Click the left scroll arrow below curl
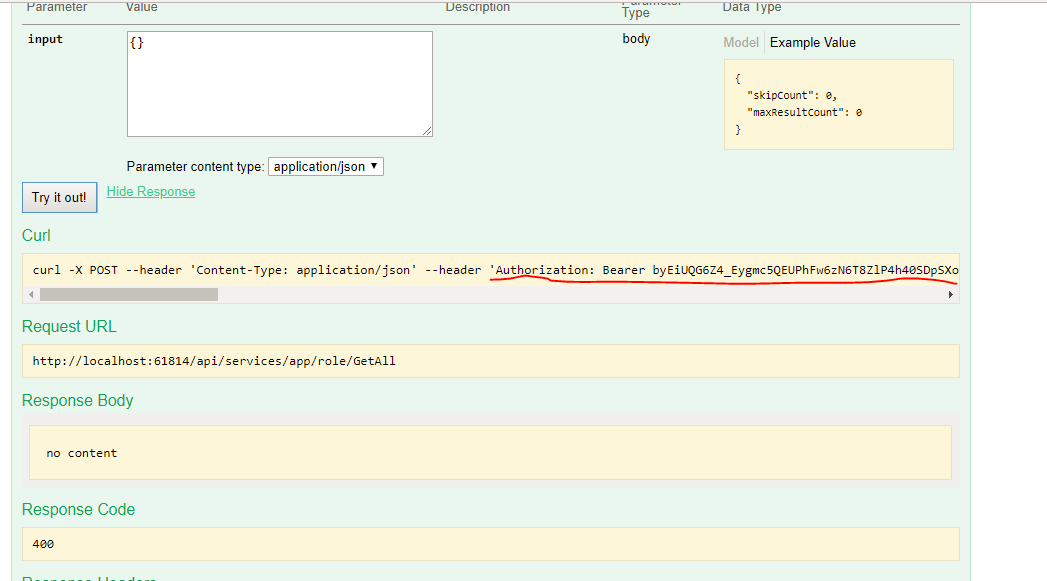The image size is (1047, 581). (x=31, y=293)
